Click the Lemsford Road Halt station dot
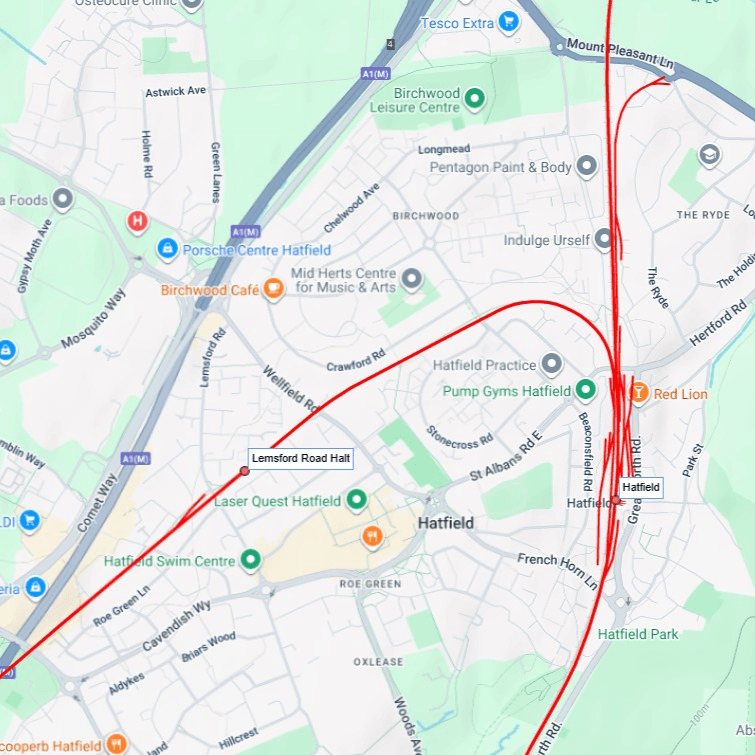Screen dimensions: 755x755 tap(245, 471)
